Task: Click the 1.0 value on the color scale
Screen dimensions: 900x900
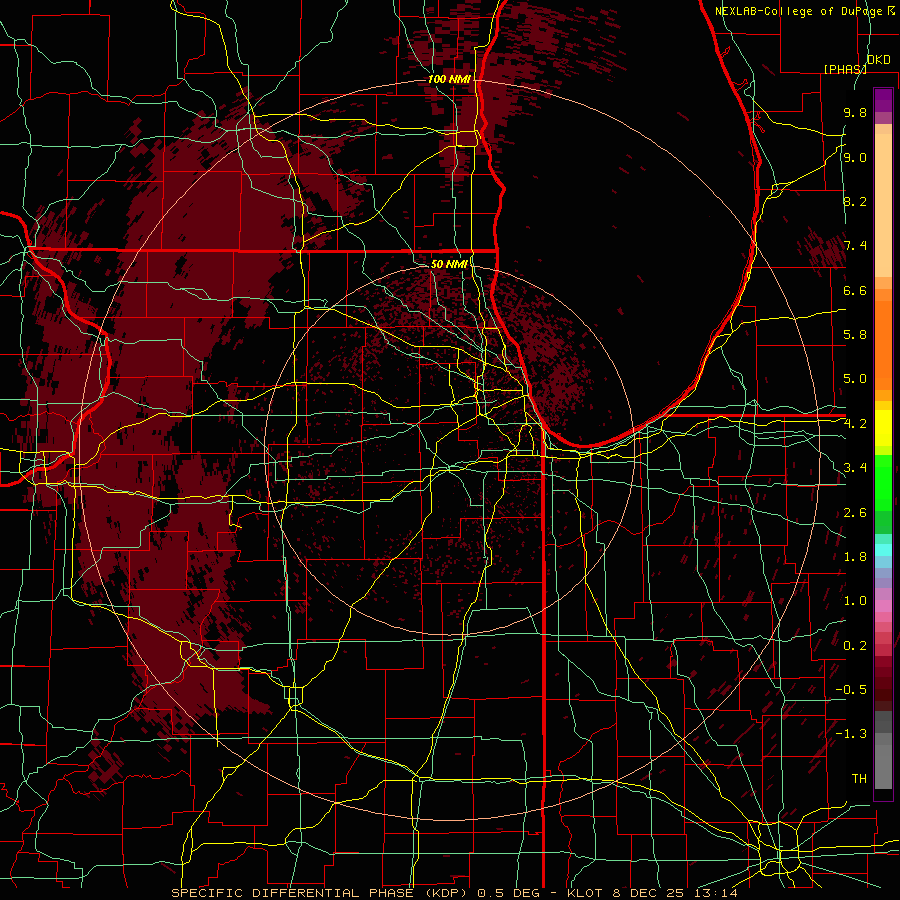Action: click(x=855, y=601)
